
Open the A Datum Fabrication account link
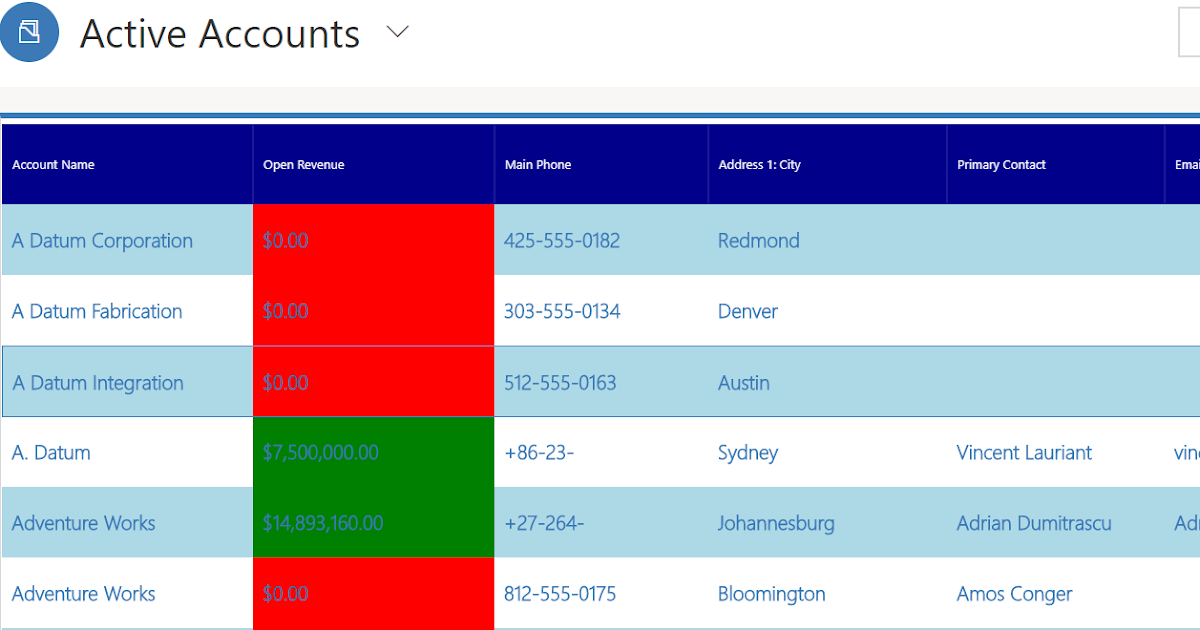(97, 312)
